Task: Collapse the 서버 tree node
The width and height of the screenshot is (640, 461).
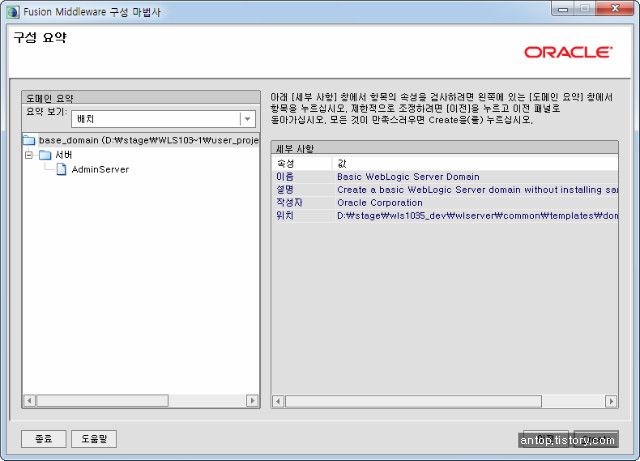Action: click(x=29, y=155)
